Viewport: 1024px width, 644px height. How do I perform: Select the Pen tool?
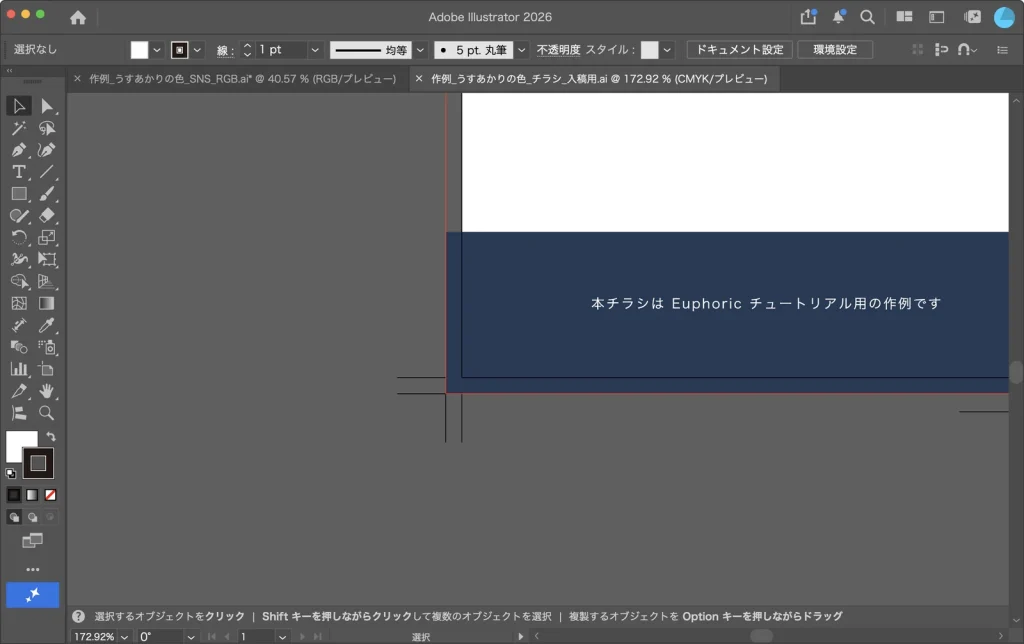(x=19, y=150)
